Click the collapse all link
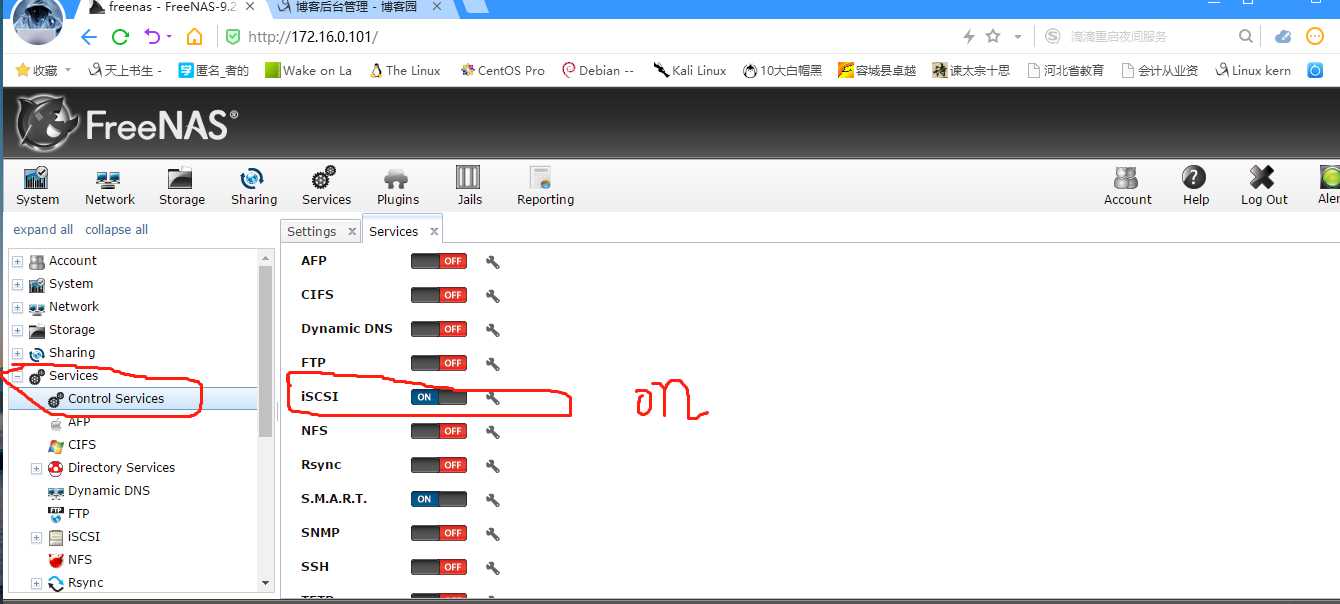Image resolution: width=1340 pixels, height=604 pixels. point(116,230)
